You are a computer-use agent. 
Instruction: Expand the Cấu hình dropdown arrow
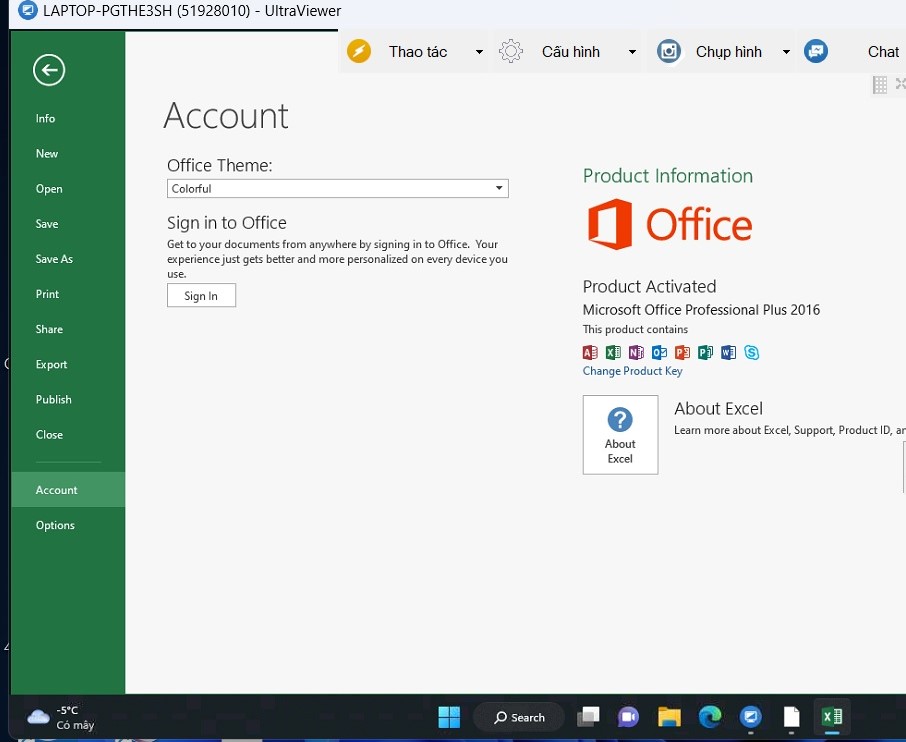[632, 52]
